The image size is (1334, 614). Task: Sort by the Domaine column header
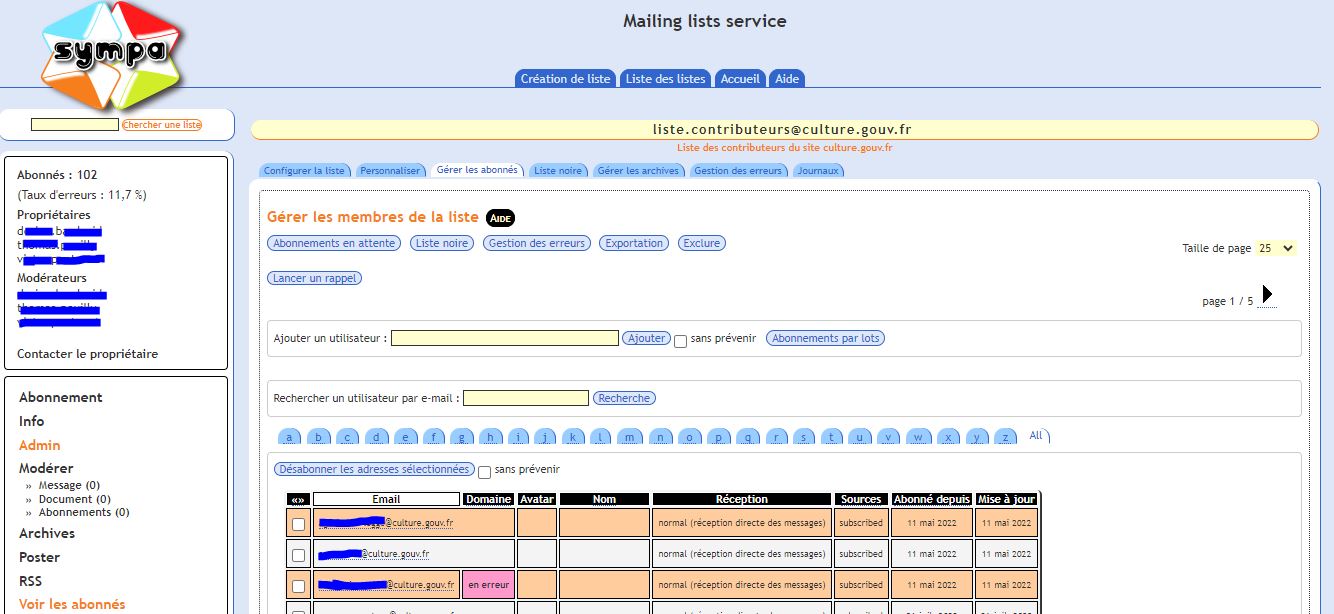488,499
